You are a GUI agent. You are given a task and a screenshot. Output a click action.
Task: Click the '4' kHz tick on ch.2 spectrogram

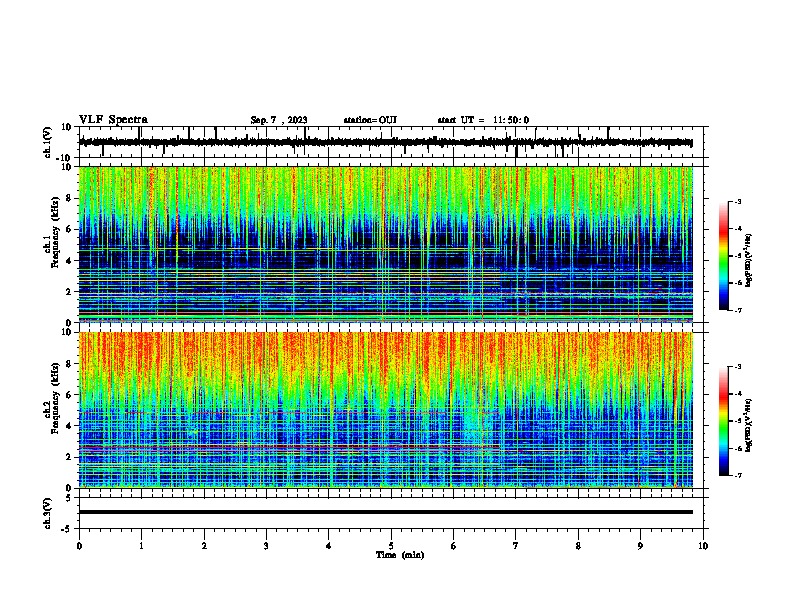69,426
